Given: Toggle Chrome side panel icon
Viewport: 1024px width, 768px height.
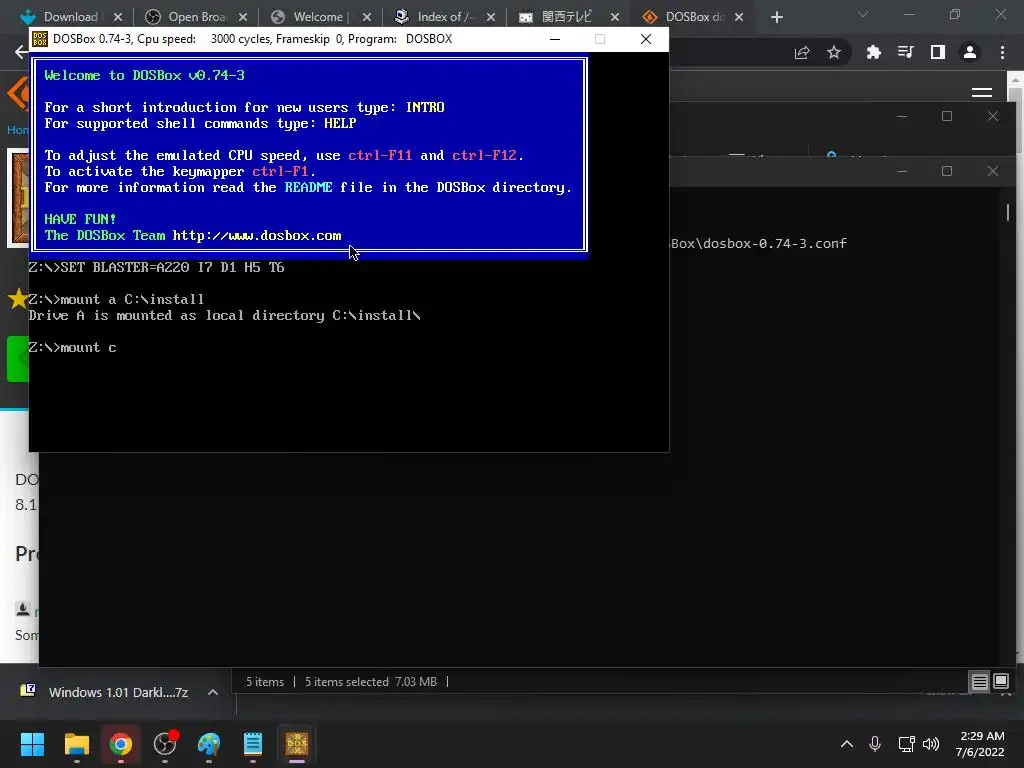Looking at the screenshot, I should [937, 52].
